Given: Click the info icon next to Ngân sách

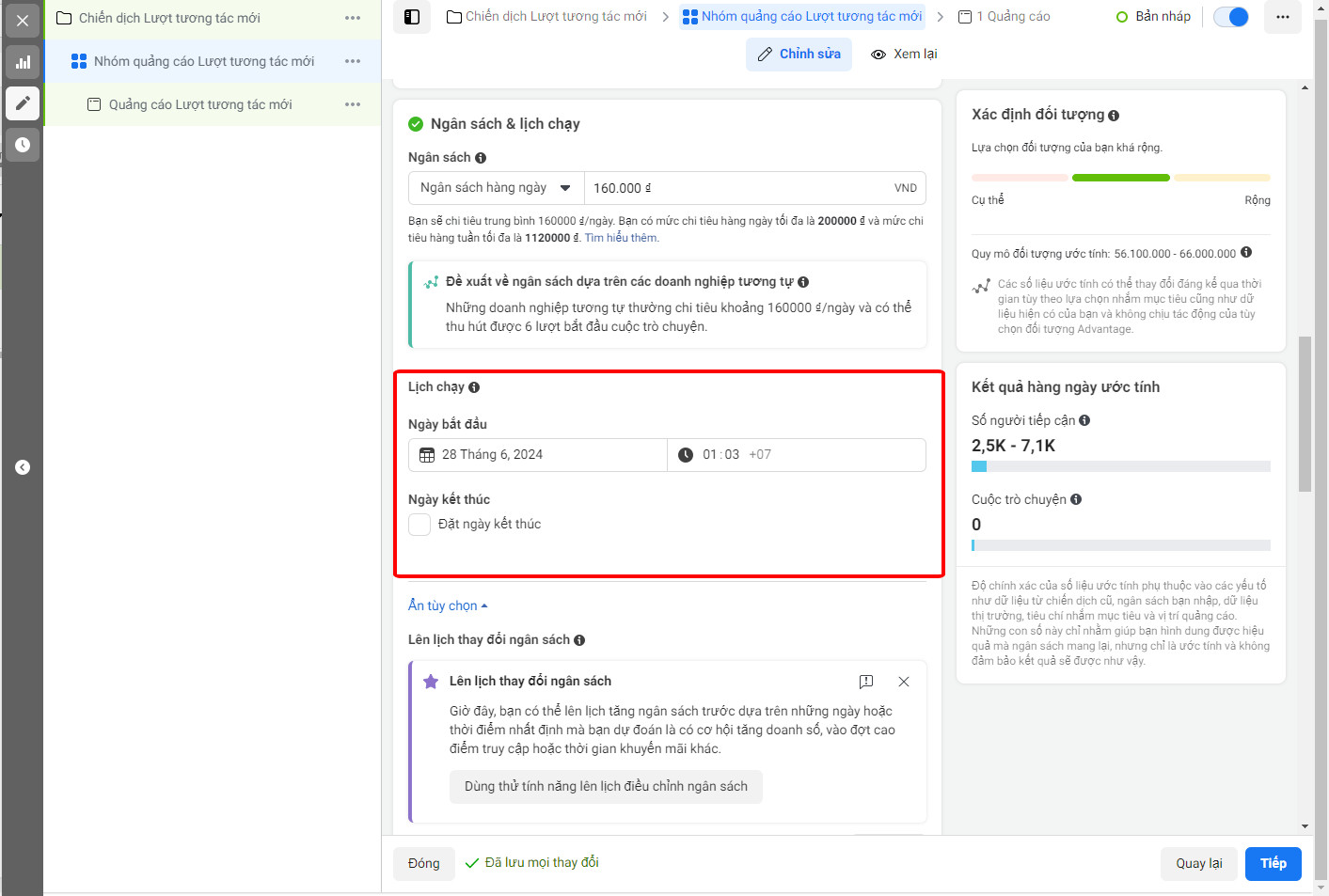Looking at the screenshot, I should pos(481,158).
